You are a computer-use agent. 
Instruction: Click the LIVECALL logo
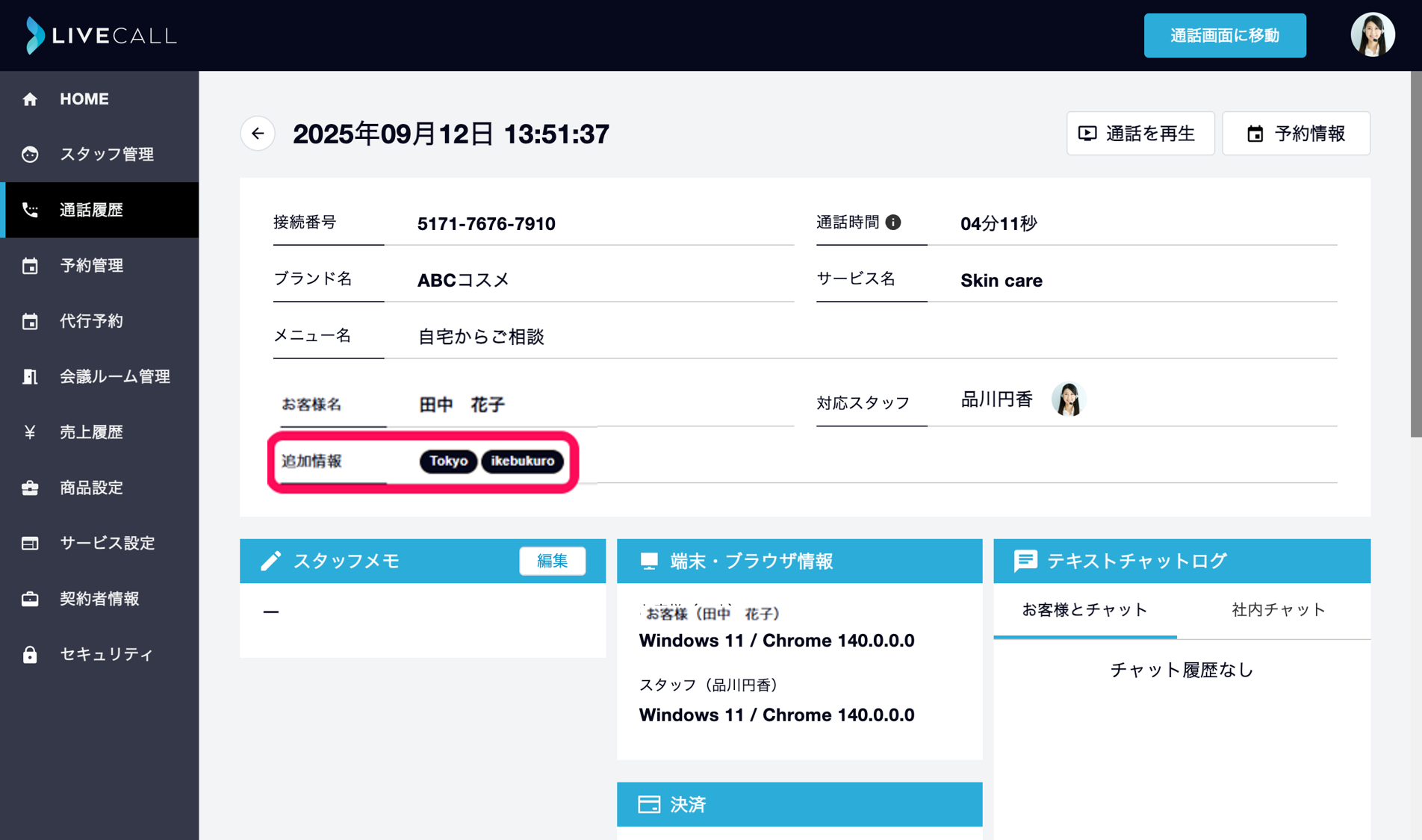click(100, 35)
